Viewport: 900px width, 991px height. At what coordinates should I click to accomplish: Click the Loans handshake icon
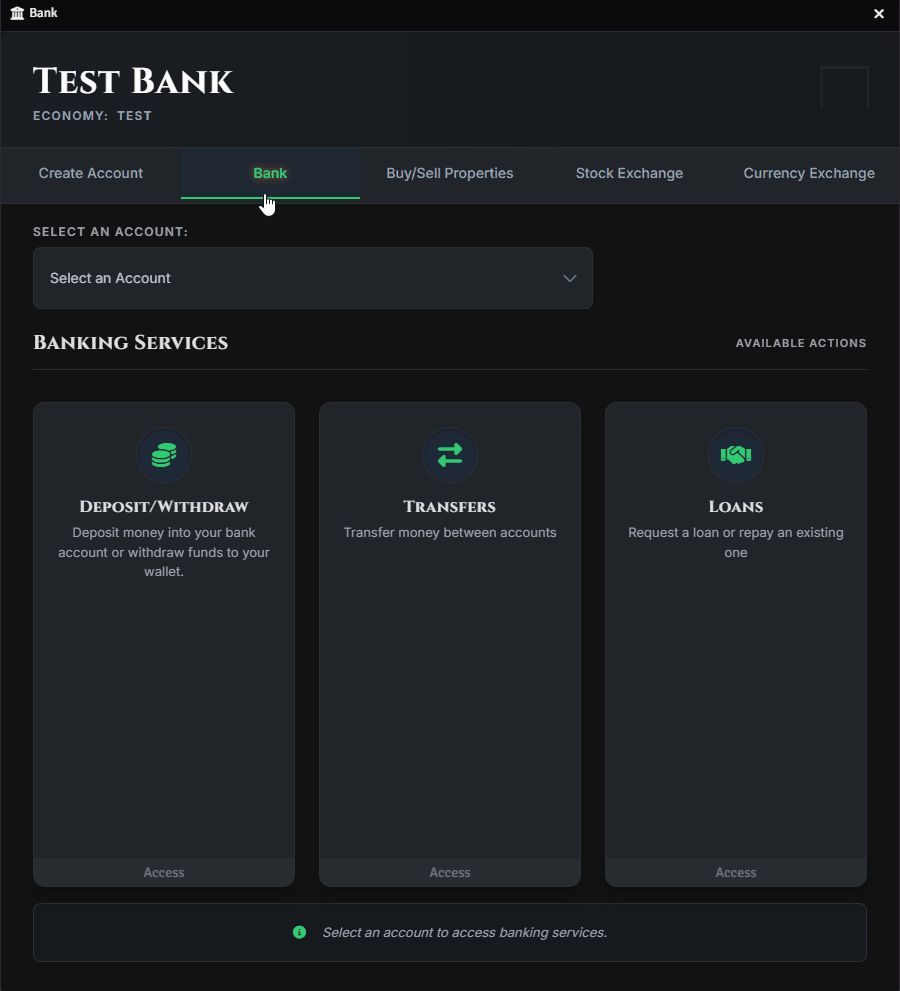[736, 455]
